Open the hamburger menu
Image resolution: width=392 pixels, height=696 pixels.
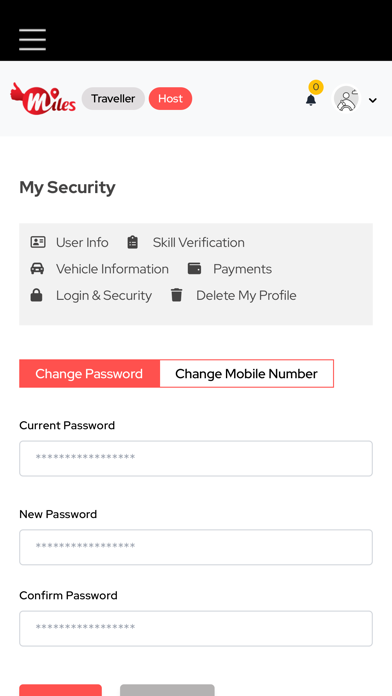(x=32, y=40)
